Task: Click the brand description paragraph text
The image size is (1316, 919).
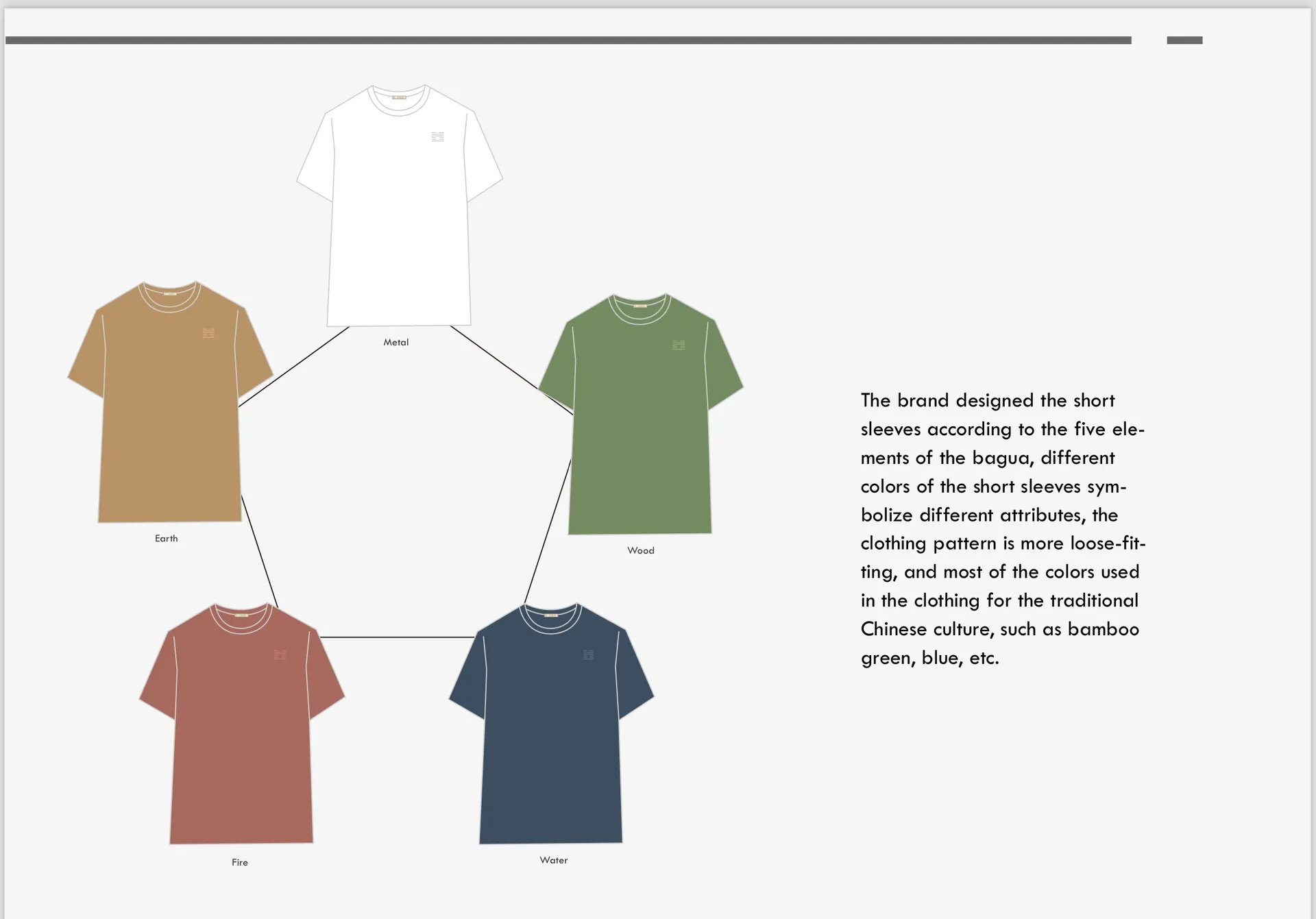Action: pyautogui.click(x=1001, y=528)
